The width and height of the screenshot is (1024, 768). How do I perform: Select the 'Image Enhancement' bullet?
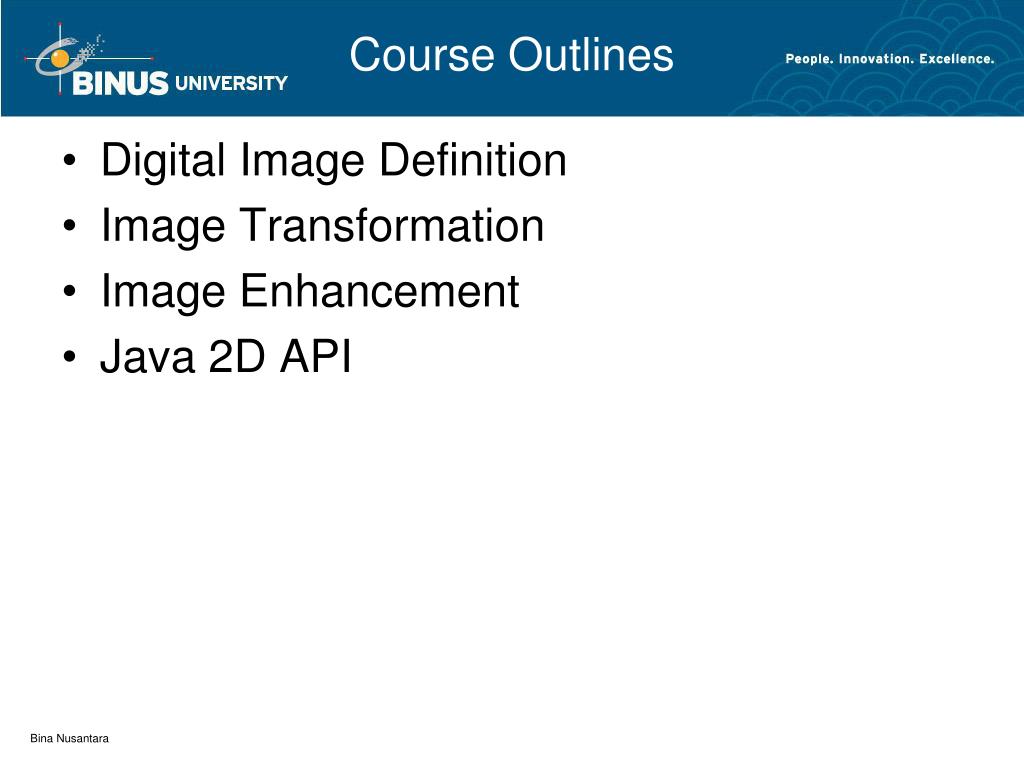pyautogui.click(x=310, y=291)
